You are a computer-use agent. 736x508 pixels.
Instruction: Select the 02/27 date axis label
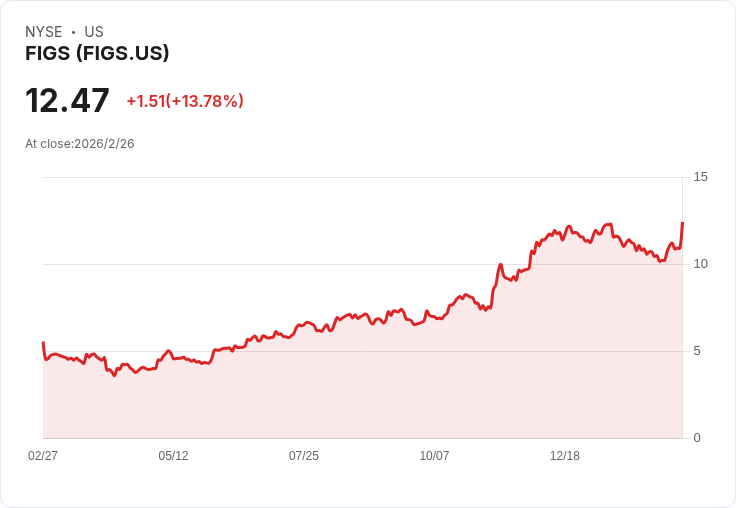tap(43, 455)
